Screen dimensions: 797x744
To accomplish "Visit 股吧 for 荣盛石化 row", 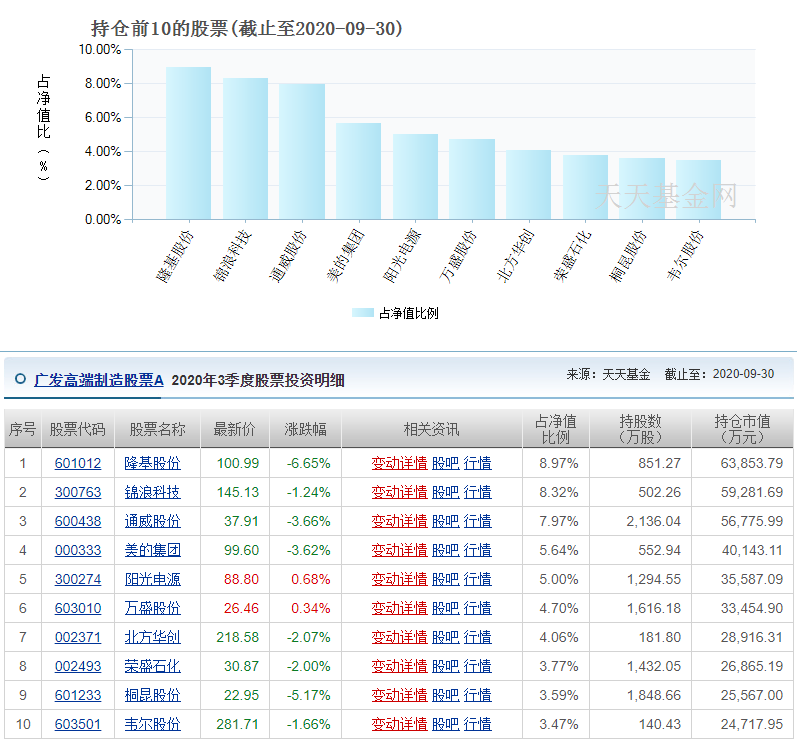I will coord(445,666).
